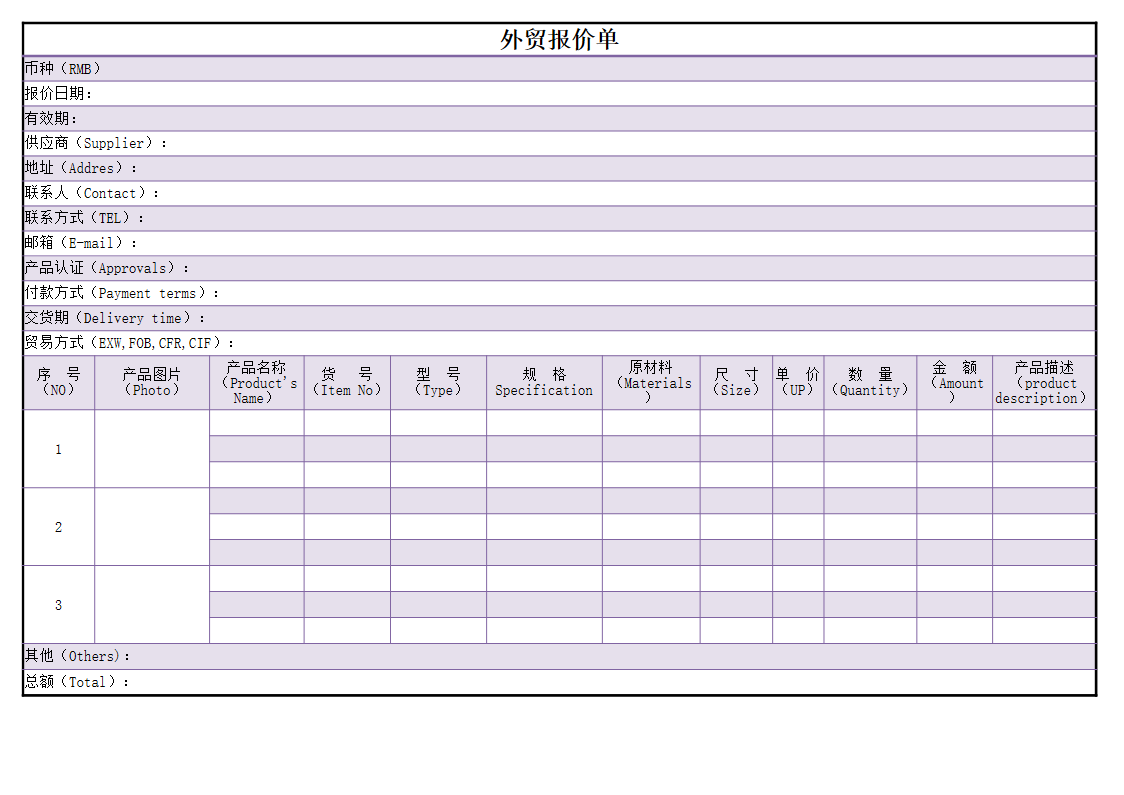Click the 序号（NO） column header
Image resolution: width=1124 pixels, height=795 pixels.
(x=59, y=383)
